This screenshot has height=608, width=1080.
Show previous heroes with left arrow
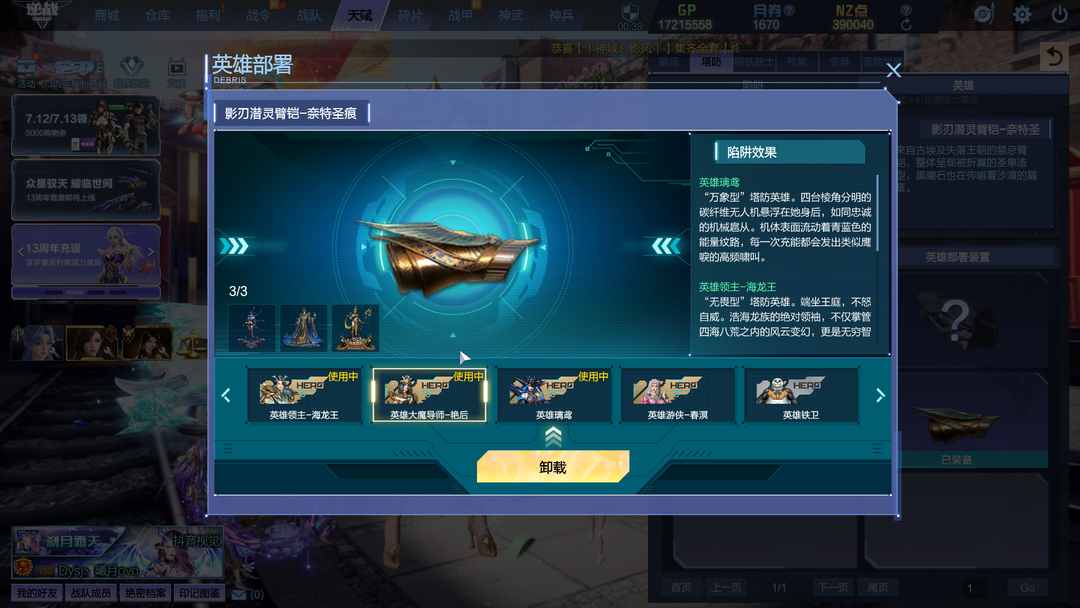click(226, 395)
